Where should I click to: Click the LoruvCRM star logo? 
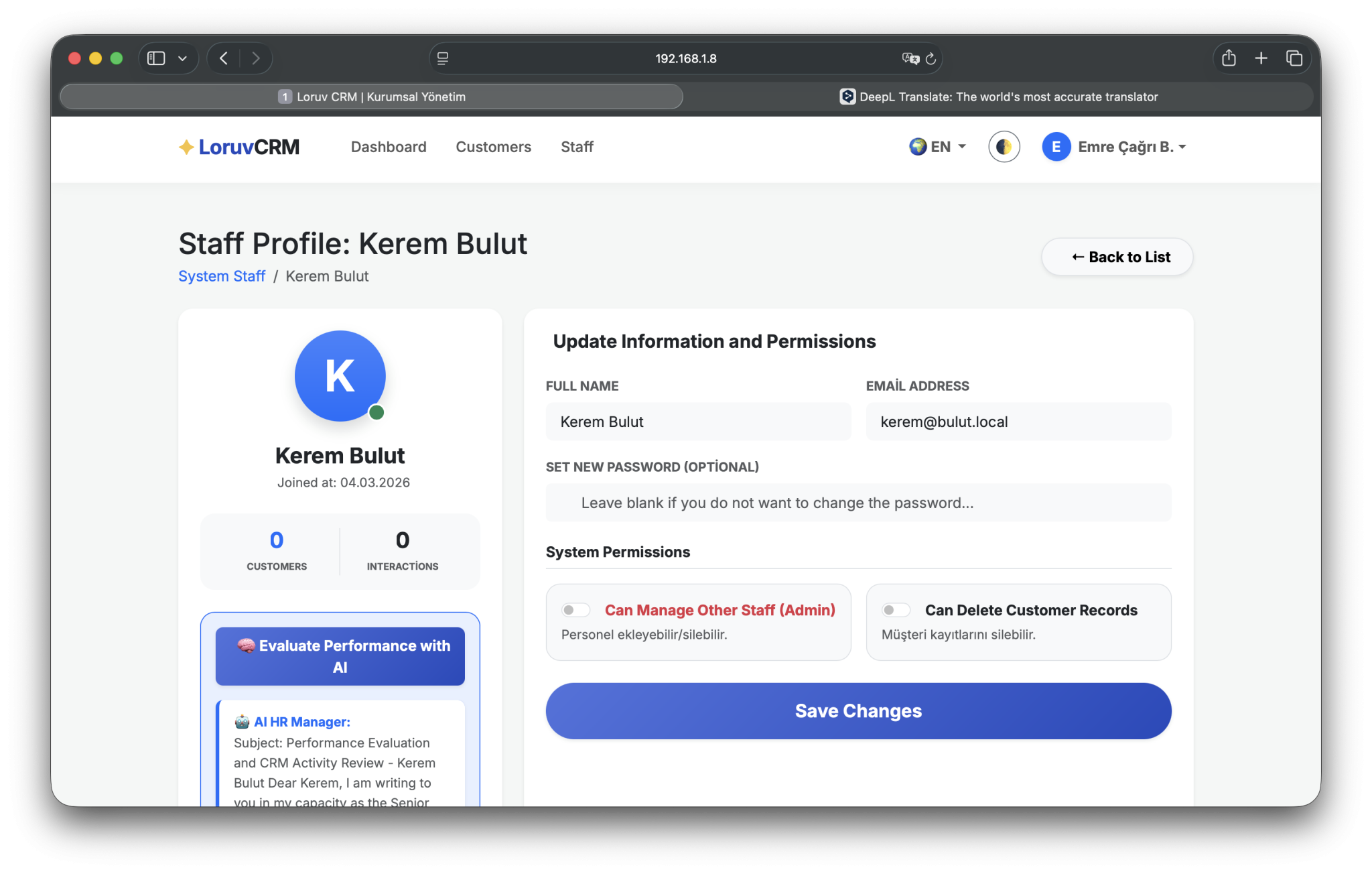186,147
